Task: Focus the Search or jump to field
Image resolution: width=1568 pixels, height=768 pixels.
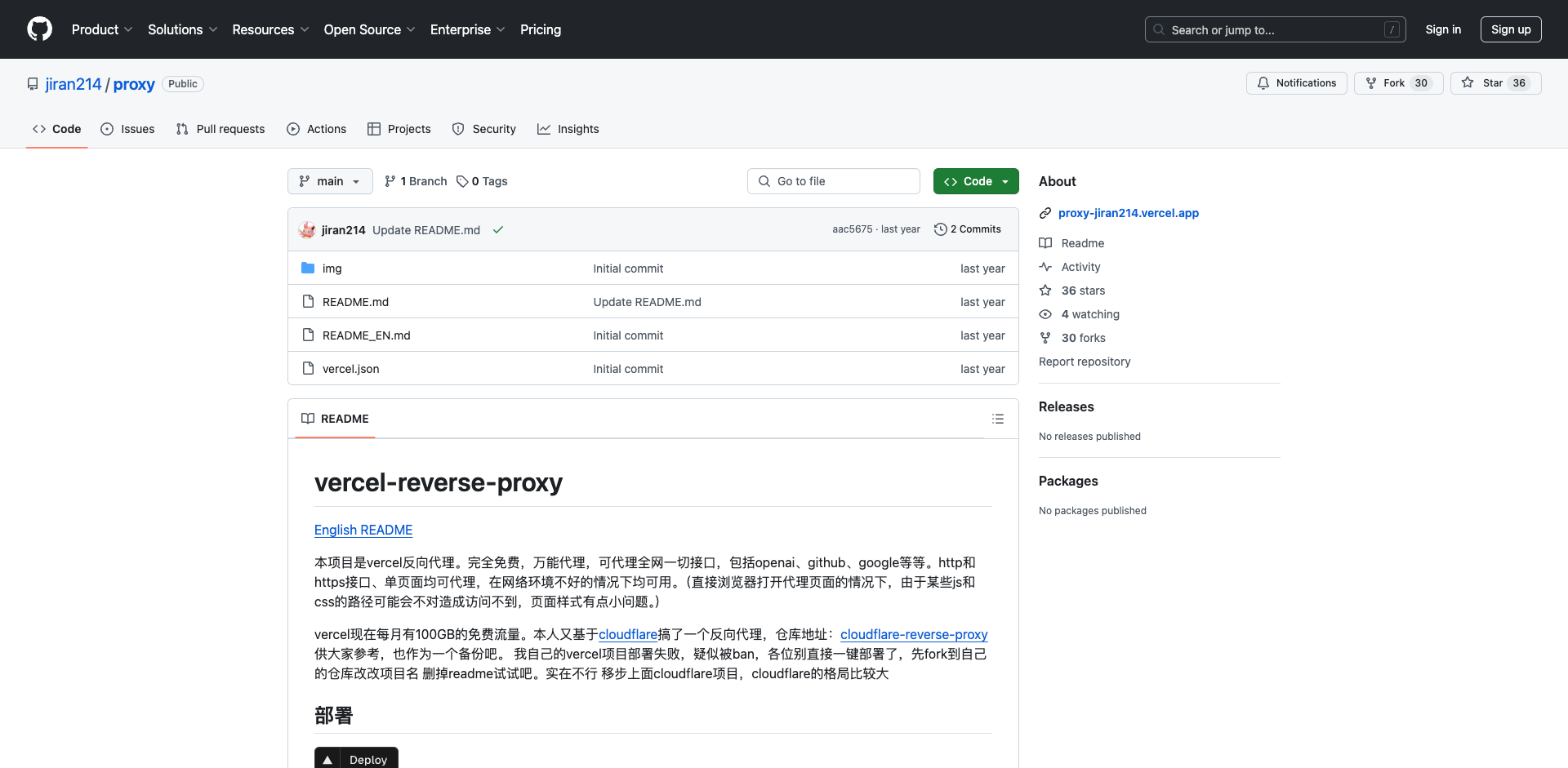Action: tap(1276, 29)
